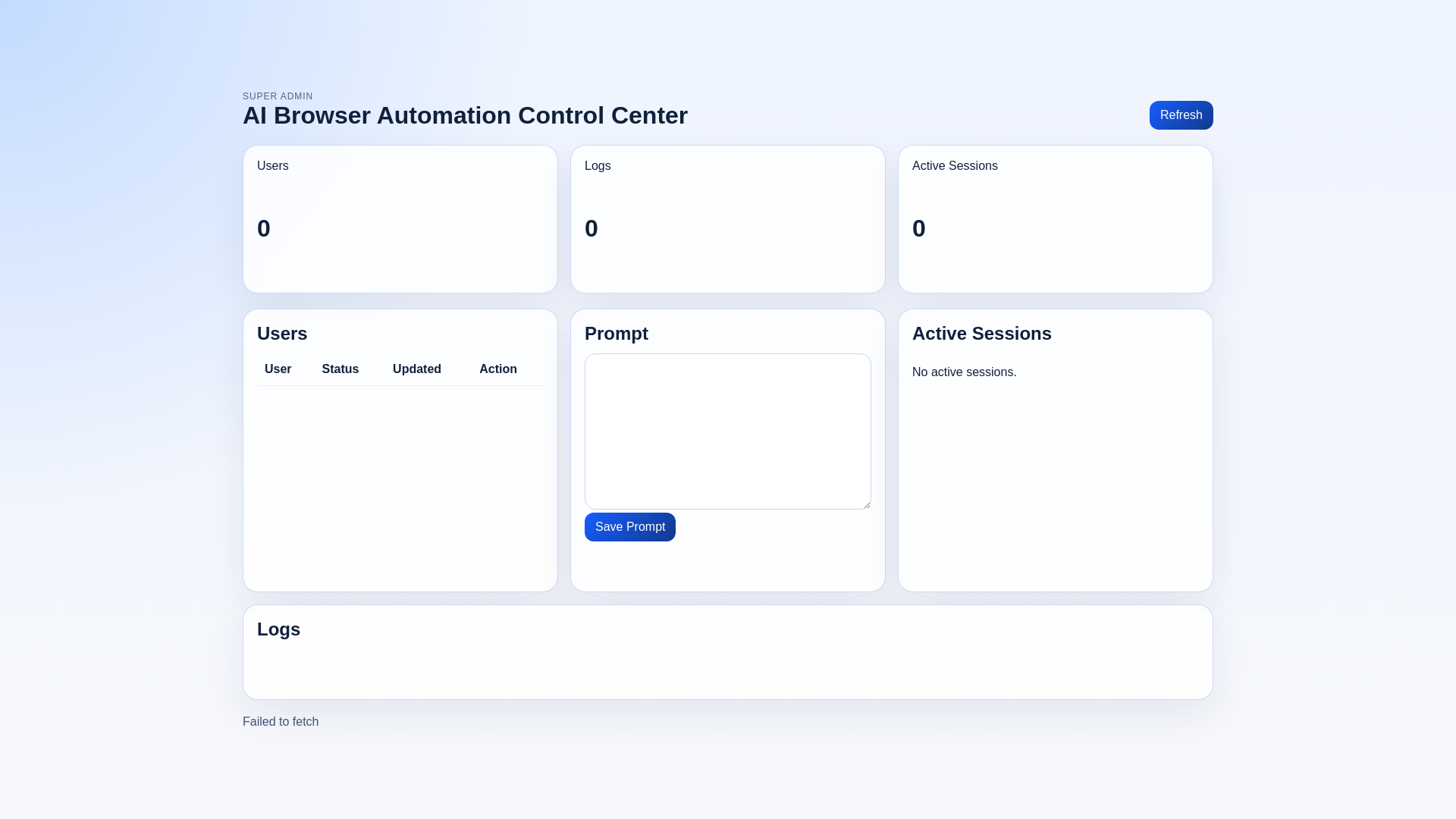Click the Status column header
This screenshot has height=819, width=1456.
340,369
